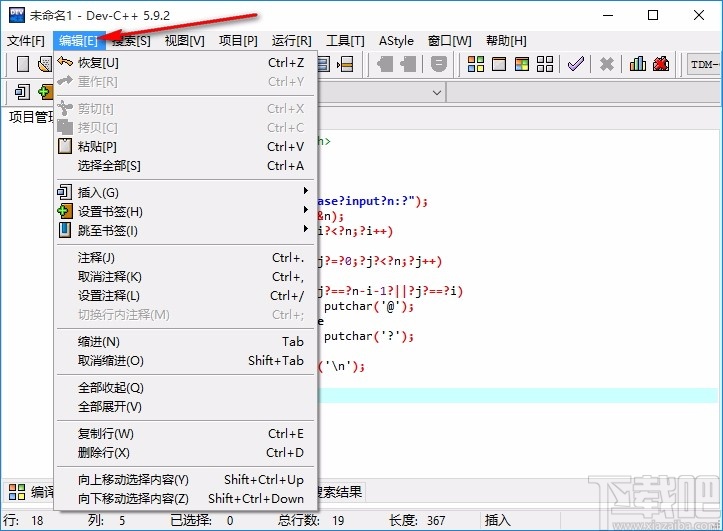
Task: Choose 缩进(N) indent menu entry
Action: coord(186,342)
